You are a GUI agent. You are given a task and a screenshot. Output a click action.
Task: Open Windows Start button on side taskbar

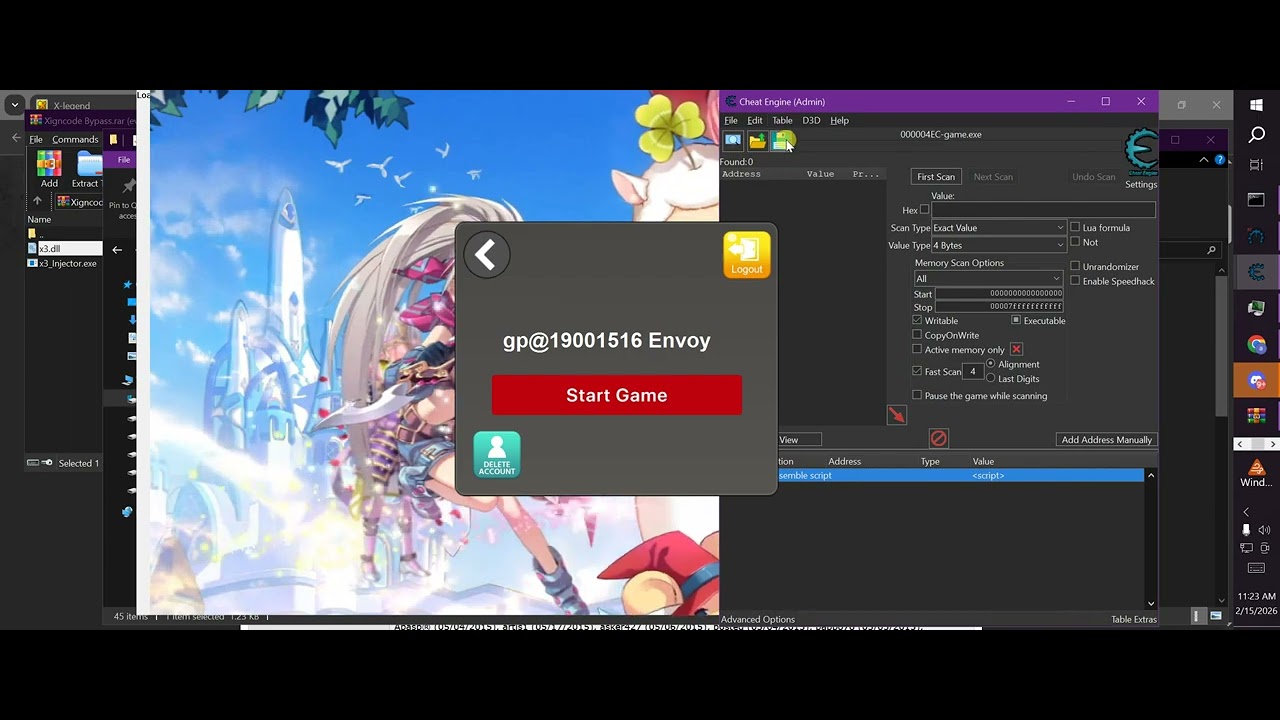[x=1257, y=105]
